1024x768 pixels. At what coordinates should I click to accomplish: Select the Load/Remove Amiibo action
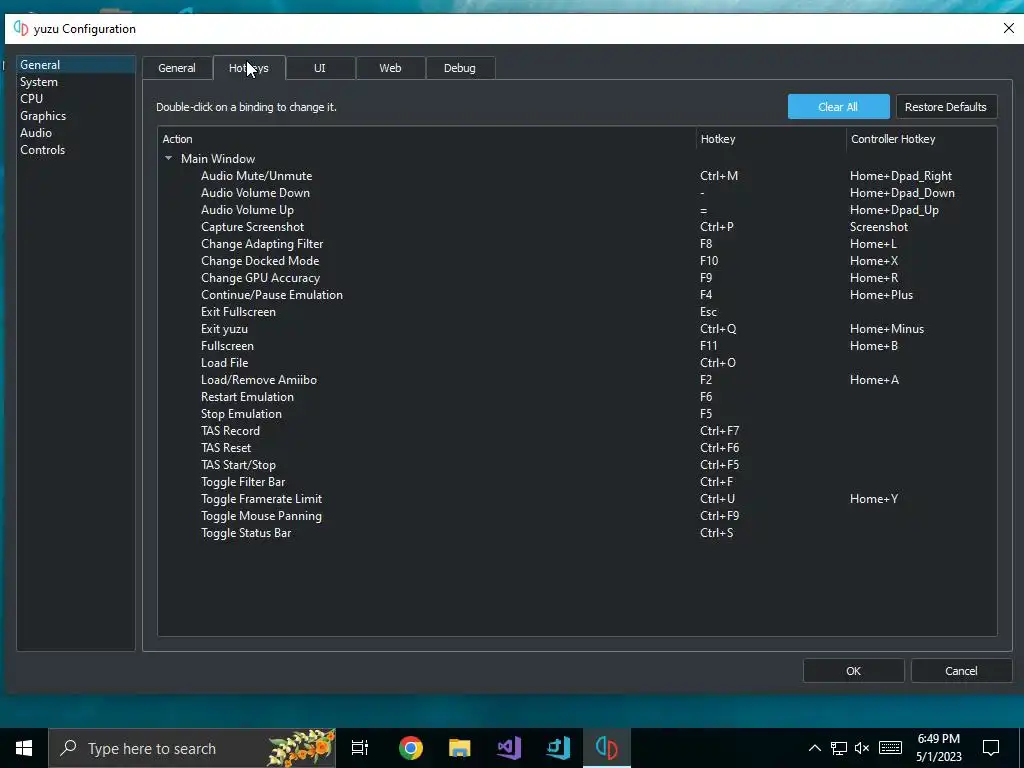pos(259,379)
